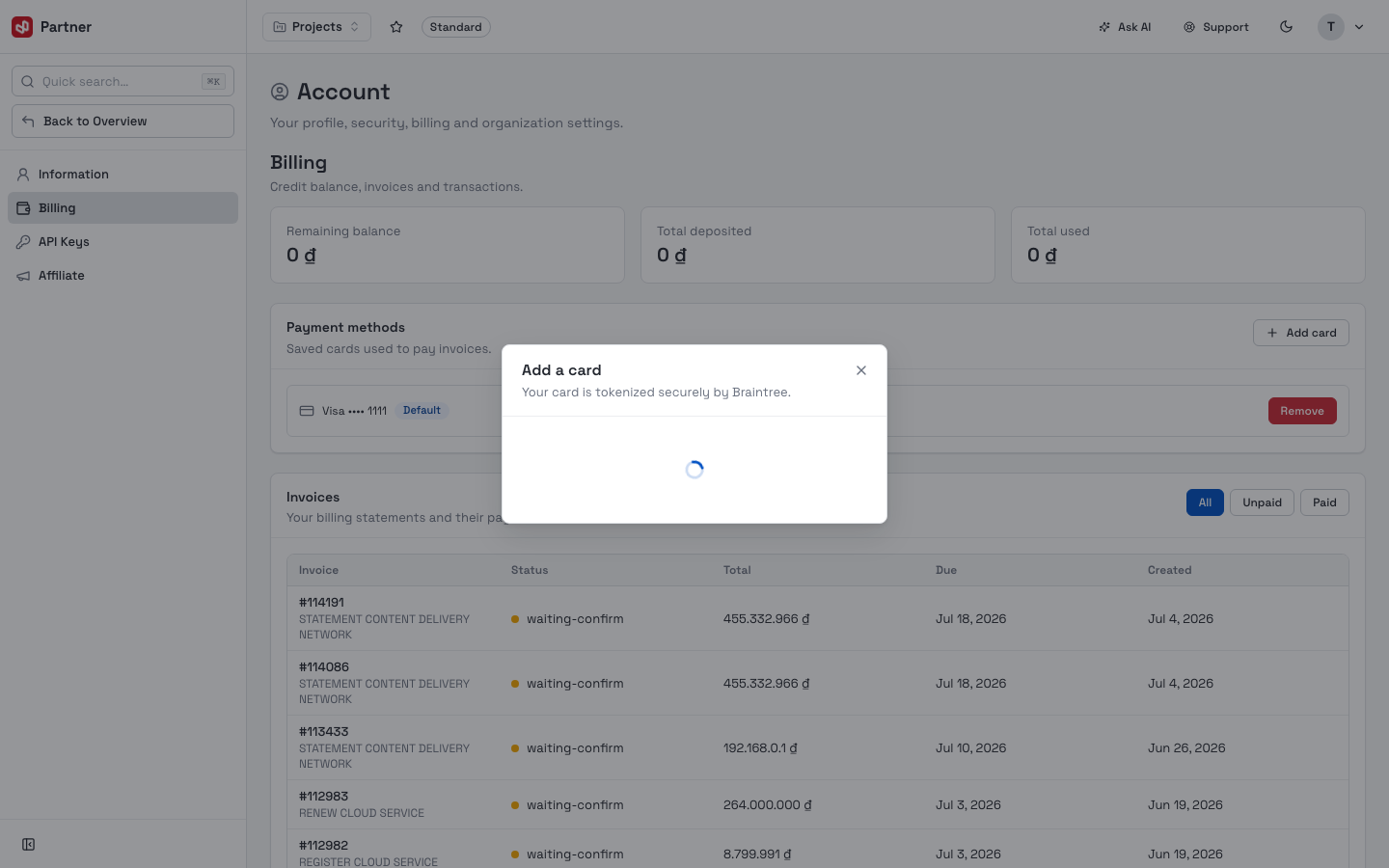1389x868 pixels.
Task: Click the Visa card icon
Action: (307, 411)
